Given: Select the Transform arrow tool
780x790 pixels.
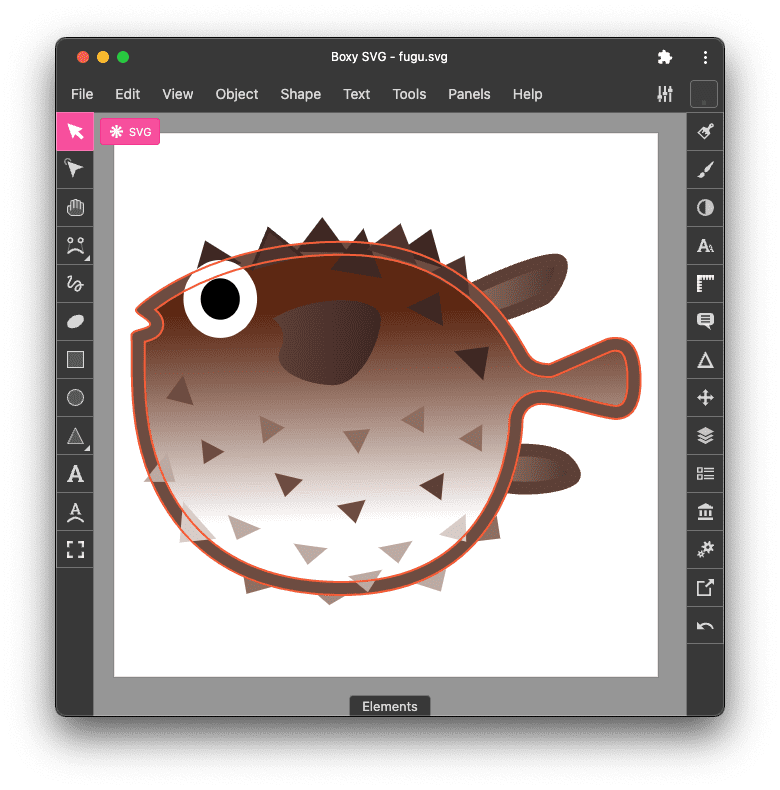Looking at the screenshot, I should tap(75, 132).
